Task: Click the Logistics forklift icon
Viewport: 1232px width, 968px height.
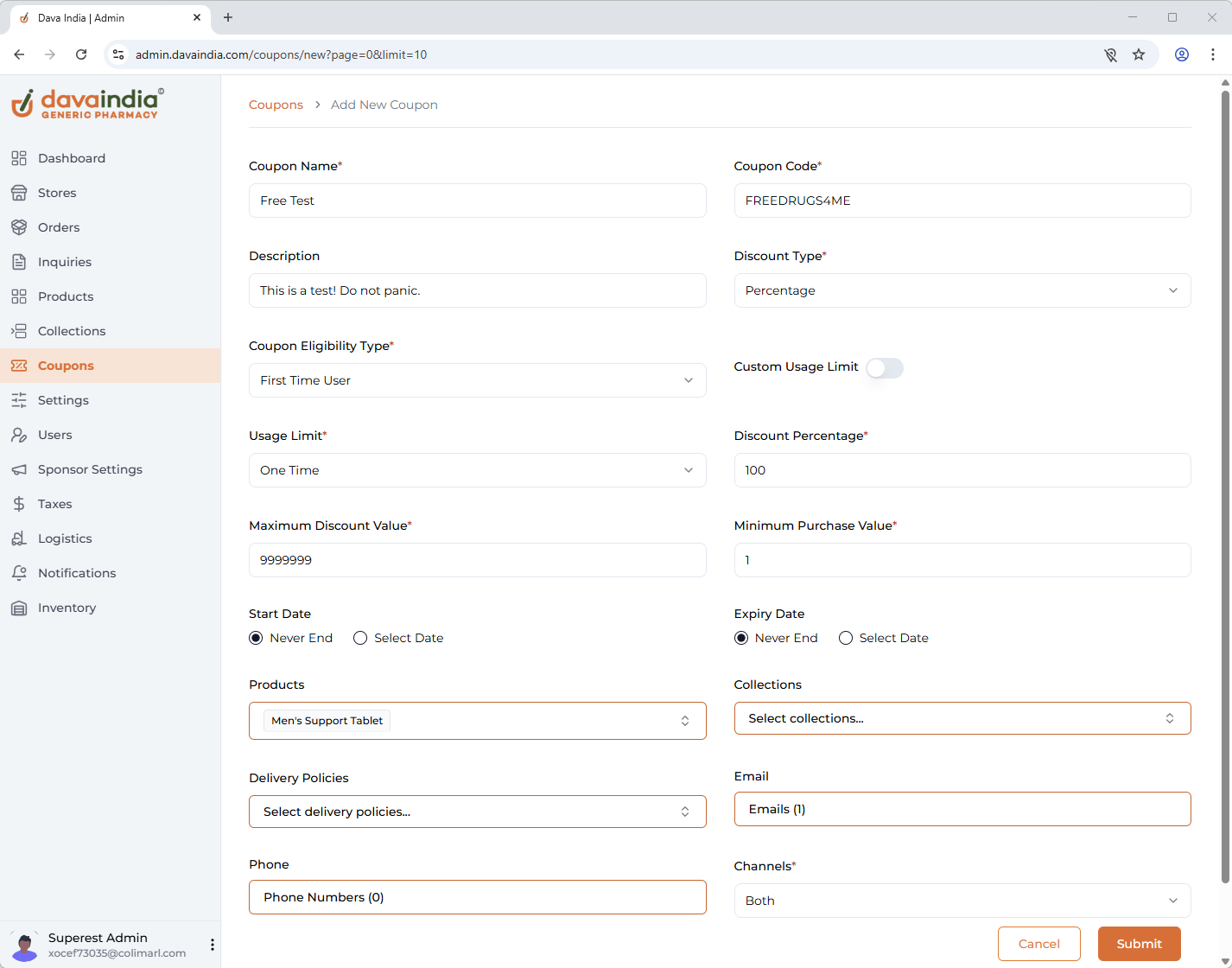Action: pyautogui.click(x=19, y=538)
